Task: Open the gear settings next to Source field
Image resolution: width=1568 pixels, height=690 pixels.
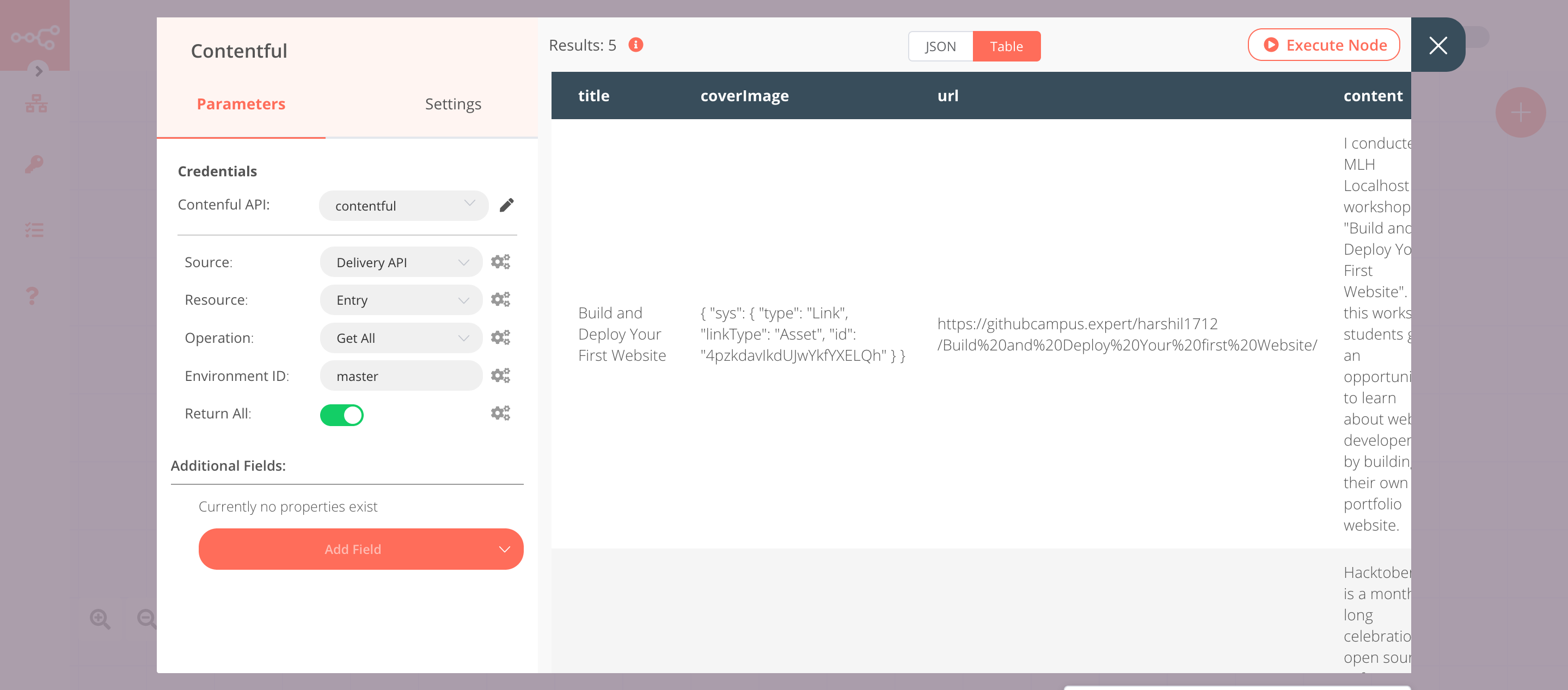Action: [500, 261]
